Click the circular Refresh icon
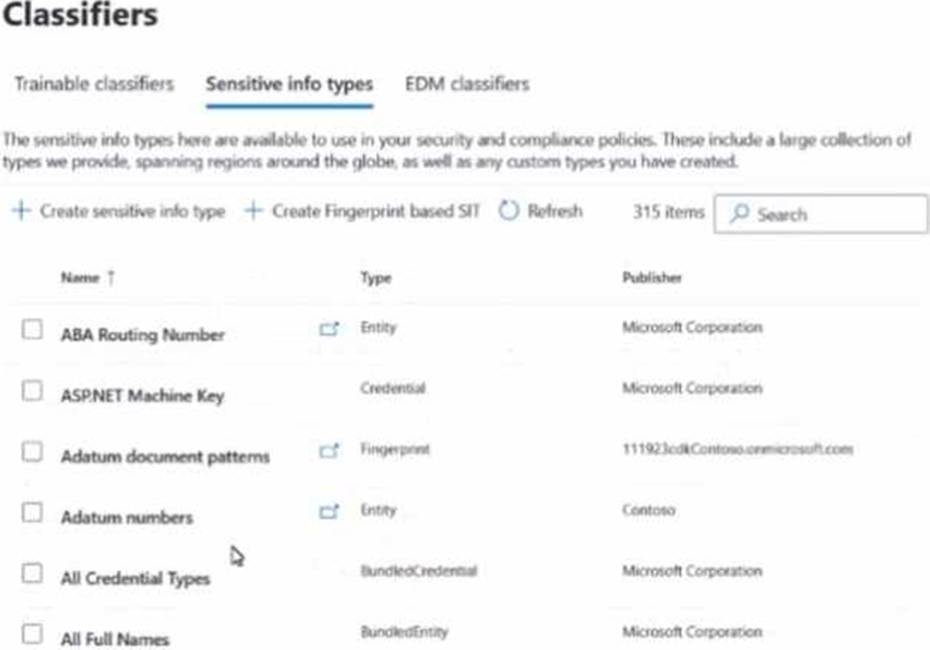 (x=509, y=212)
